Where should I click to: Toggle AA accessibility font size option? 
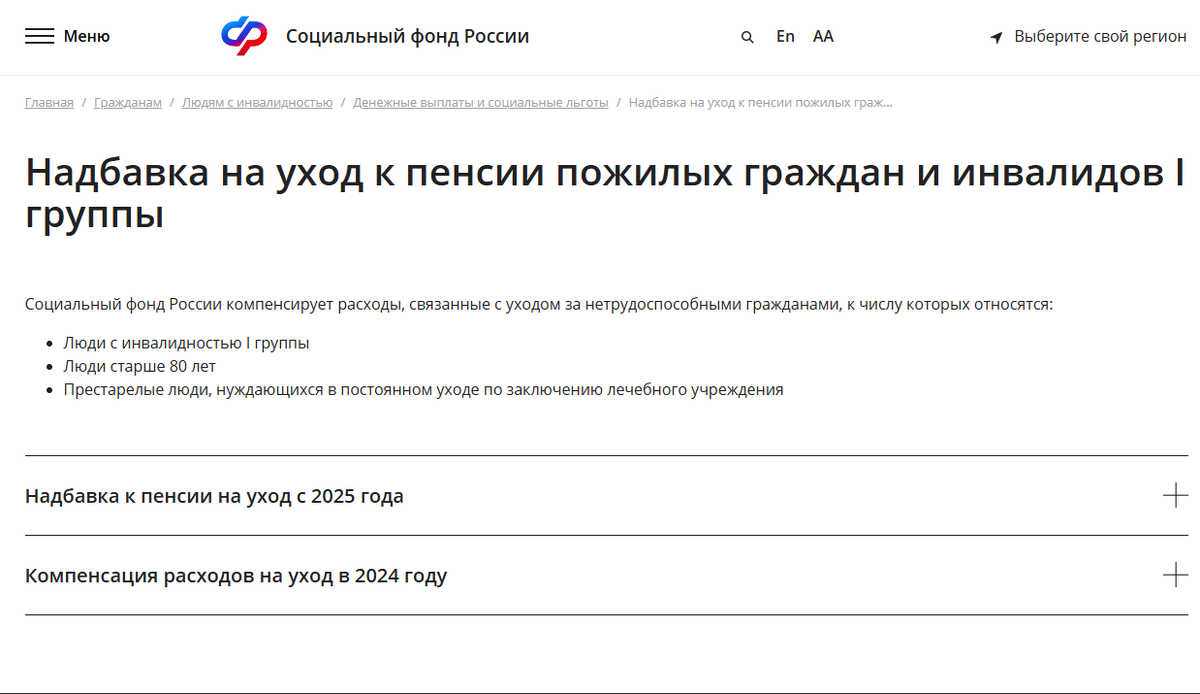(x=823, y=36)
